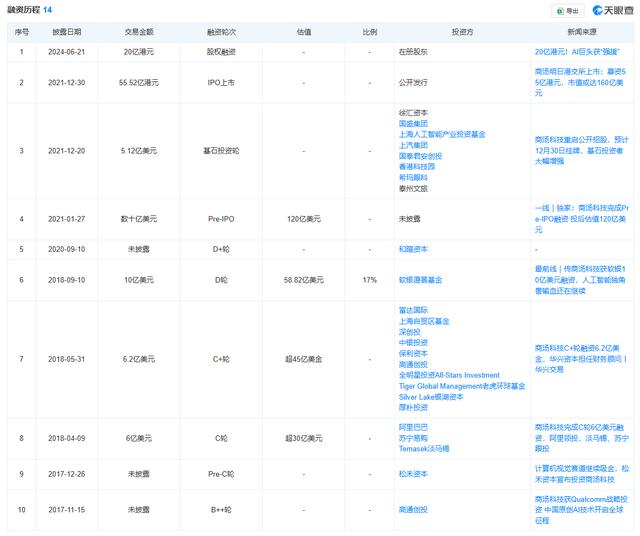This screenshot has height=536, width=640.
Task: Select investor text 徐汇资本
Action: (413, 113)
